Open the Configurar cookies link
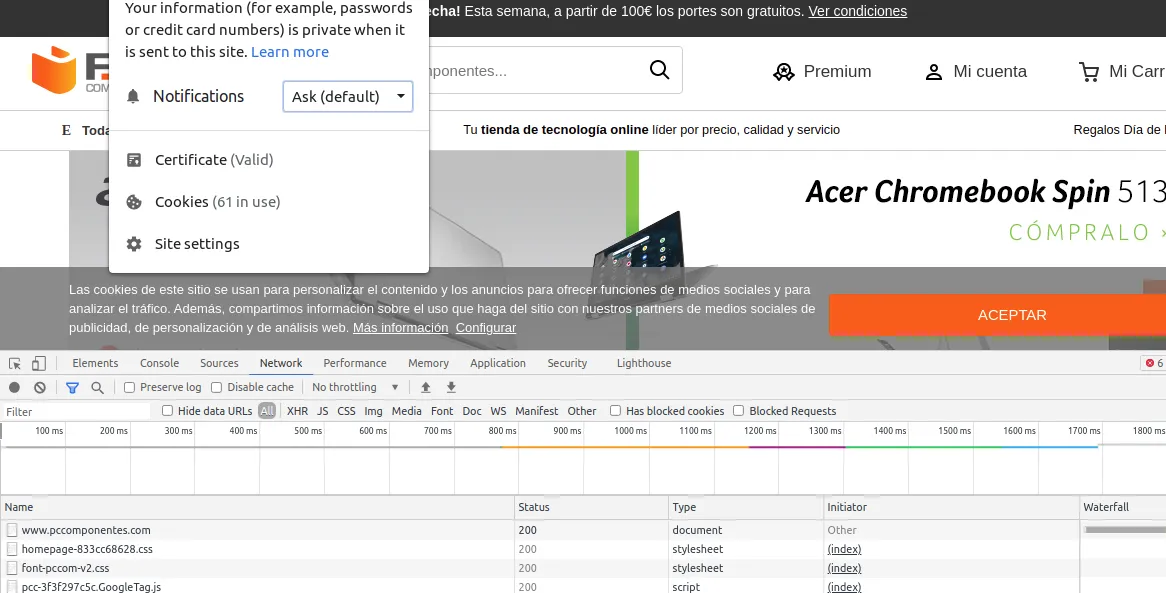1166x593 pixels. point(486,328)
